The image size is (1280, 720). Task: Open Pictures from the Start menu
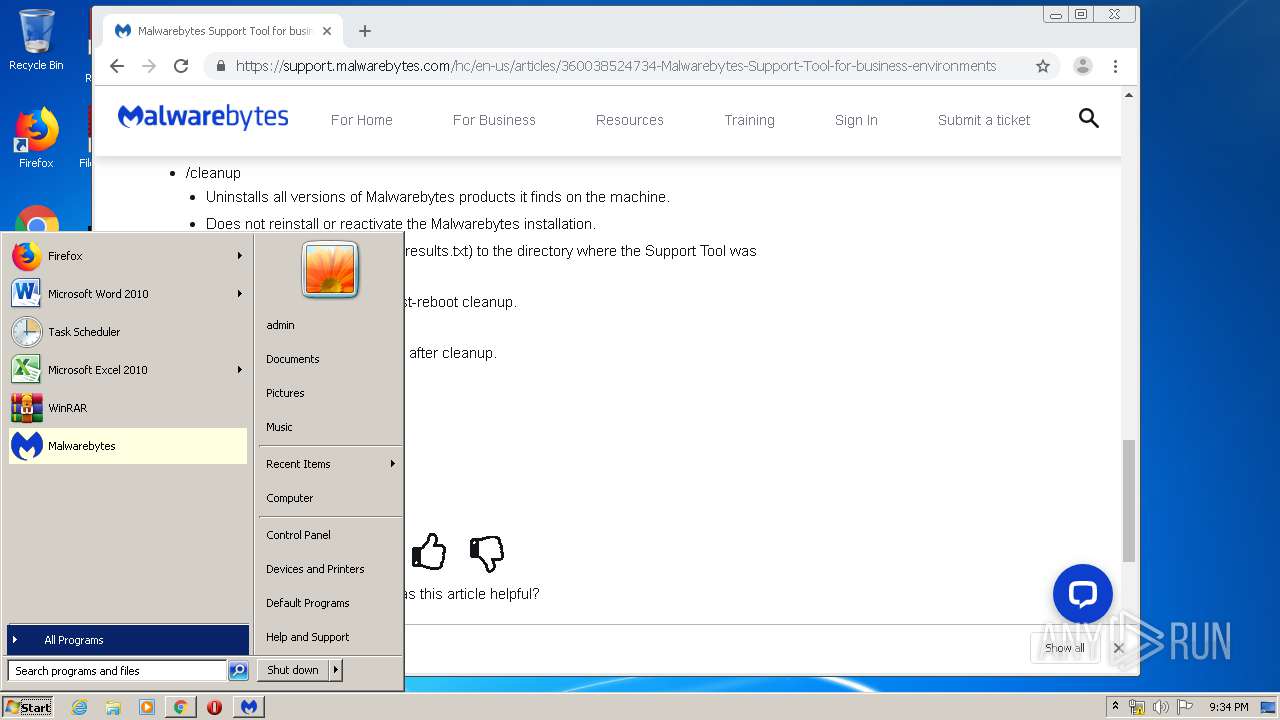(329, 393)
